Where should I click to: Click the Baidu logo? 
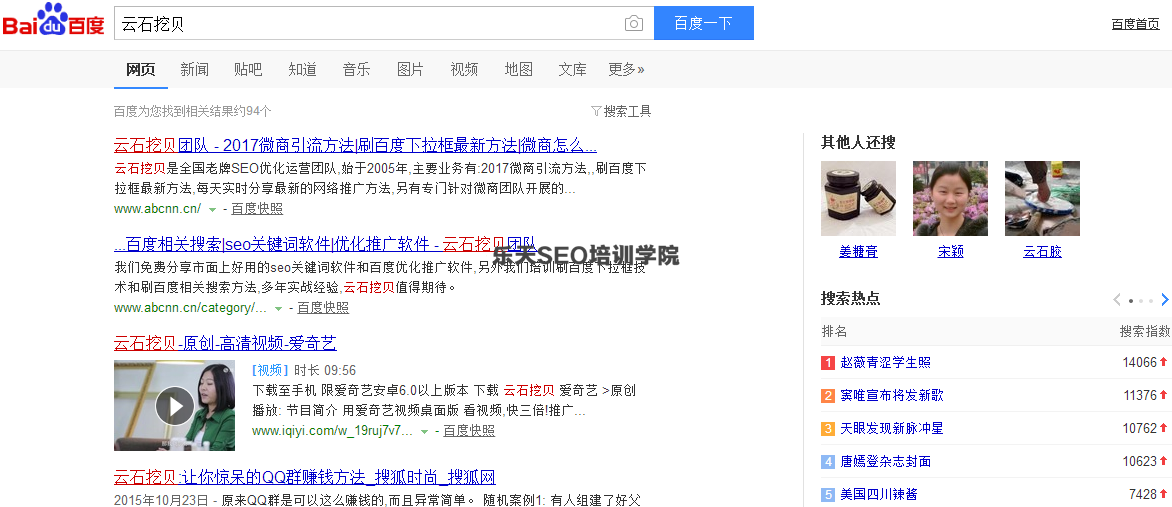pyautogui.click(x=53, y=20)
